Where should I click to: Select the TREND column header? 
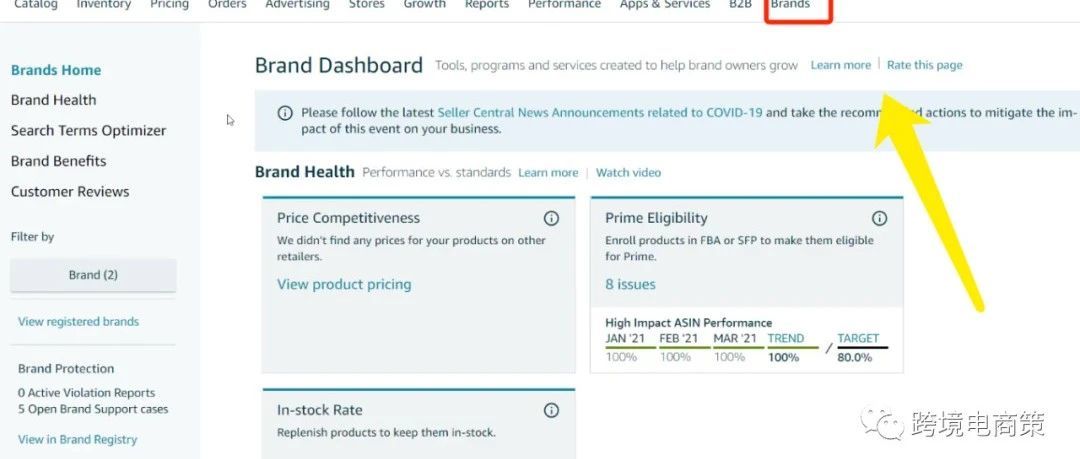pos(786,339)
